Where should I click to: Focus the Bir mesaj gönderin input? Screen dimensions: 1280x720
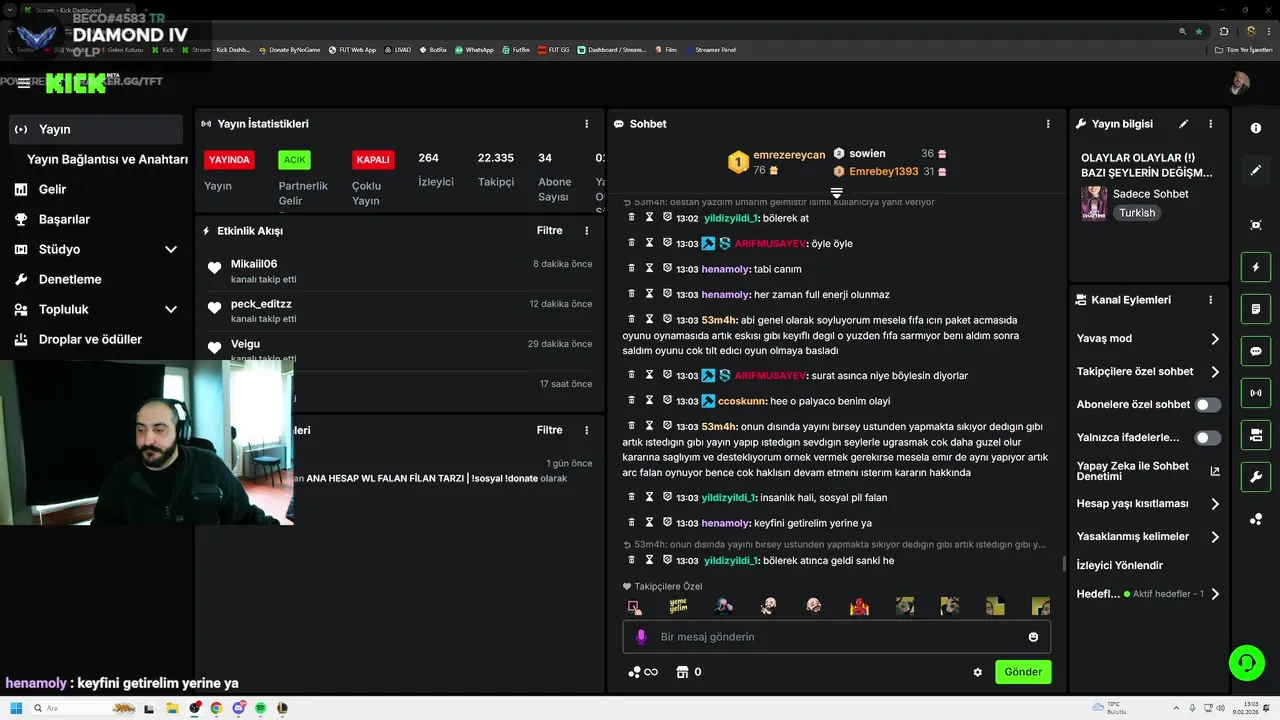pos(836,637)
